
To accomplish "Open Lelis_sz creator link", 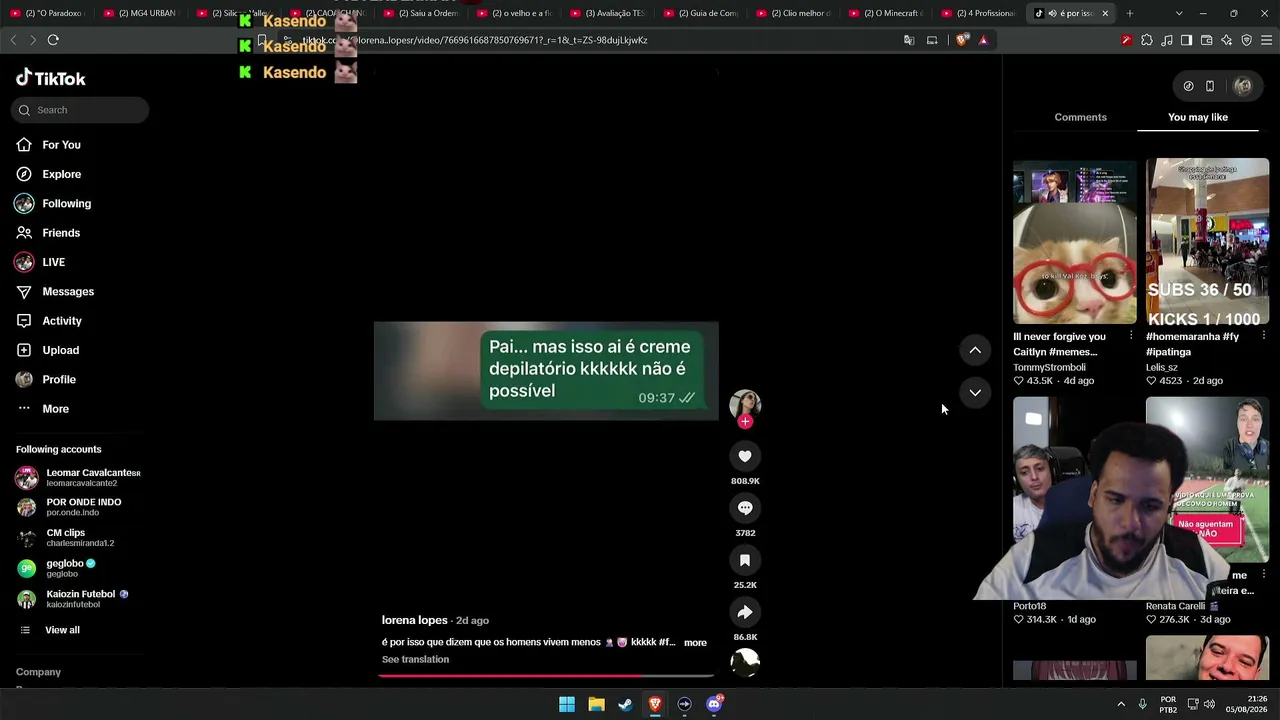I will [1162, 367].
